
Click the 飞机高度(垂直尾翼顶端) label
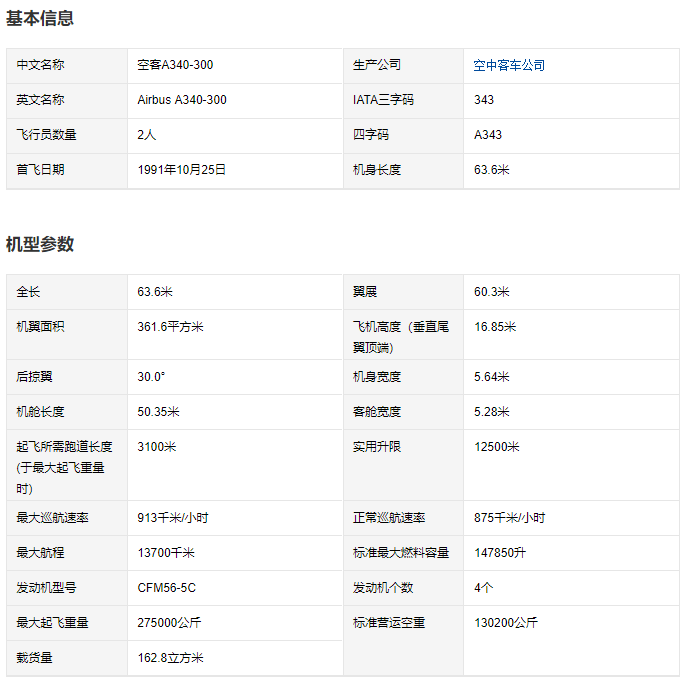point(401,337)
